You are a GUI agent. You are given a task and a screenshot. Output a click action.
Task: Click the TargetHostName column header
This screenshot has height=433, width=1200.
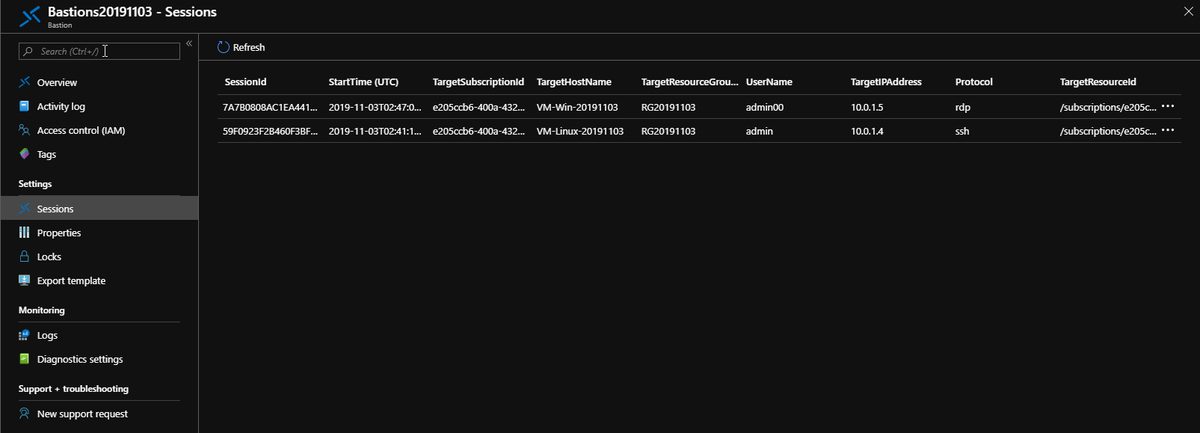click(x=574, y=81)
